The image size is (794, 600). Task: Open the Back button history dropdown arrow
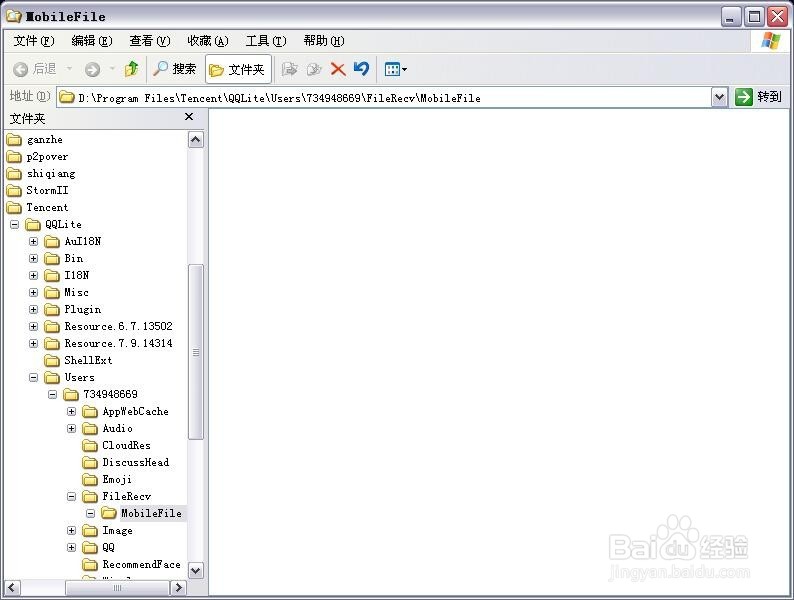point(69,68)
